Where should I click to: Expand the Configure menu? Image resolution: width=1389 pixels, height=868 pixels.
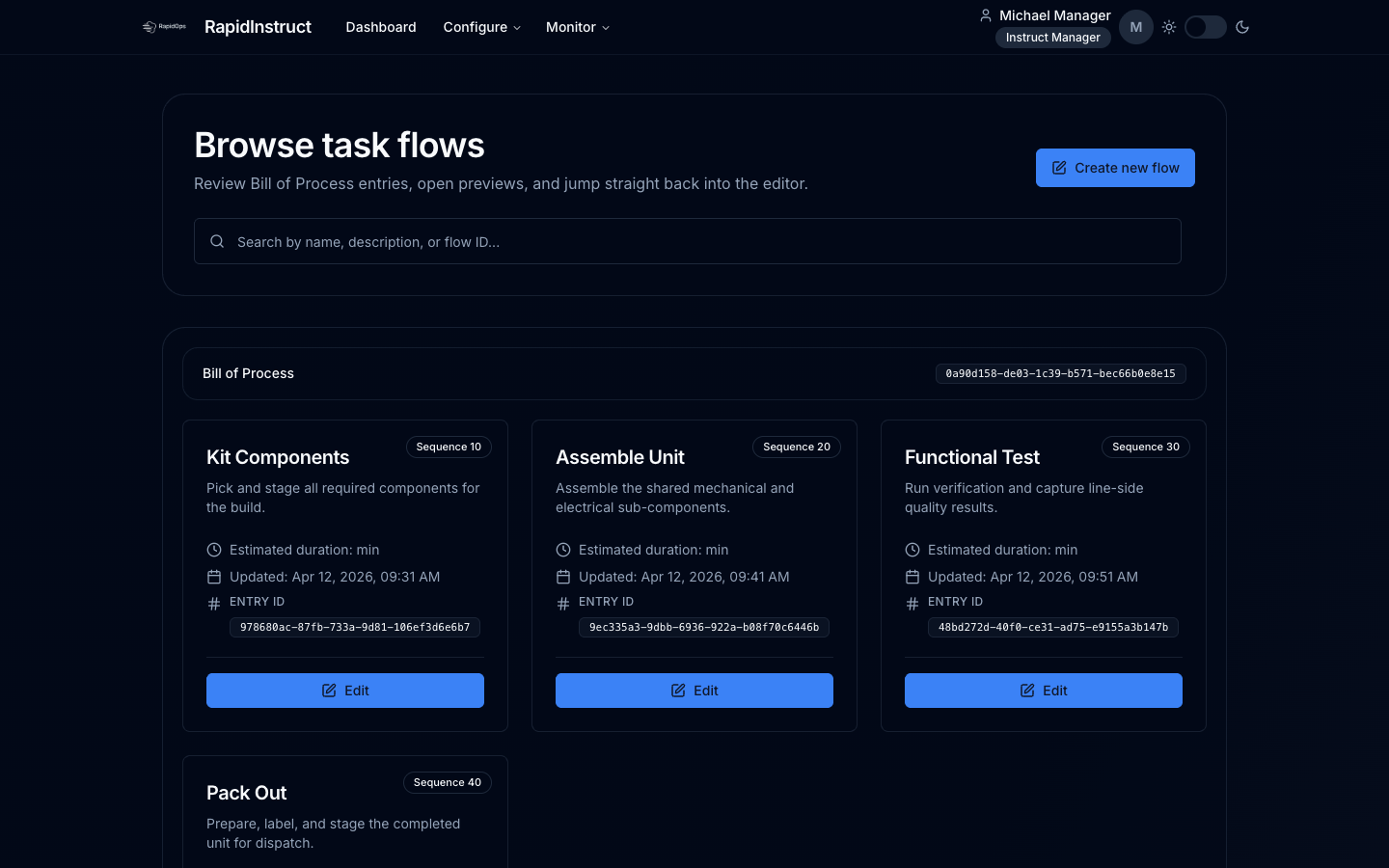coord(481,27)
